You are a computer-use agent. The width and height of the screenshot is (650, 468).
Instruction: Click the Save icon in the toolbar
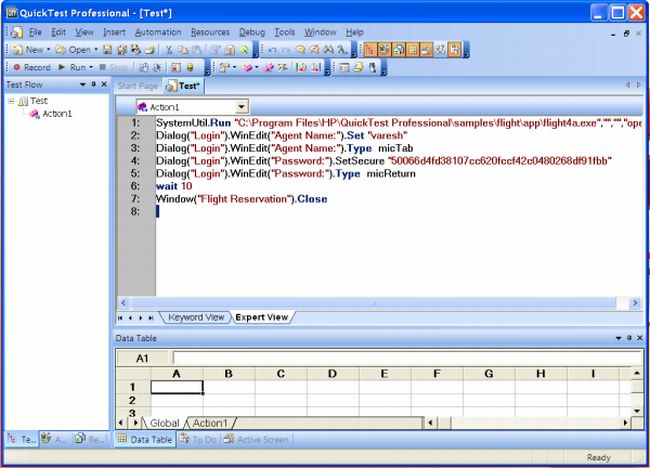coord(107,50)
